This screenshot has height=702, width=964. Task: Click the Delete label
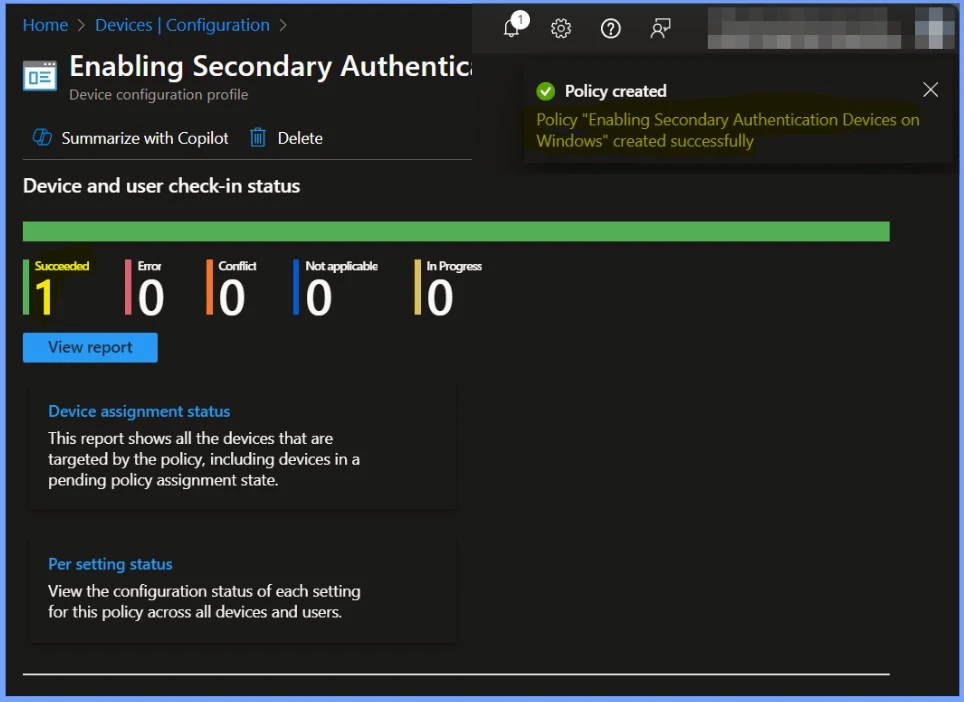coord(300,138)
